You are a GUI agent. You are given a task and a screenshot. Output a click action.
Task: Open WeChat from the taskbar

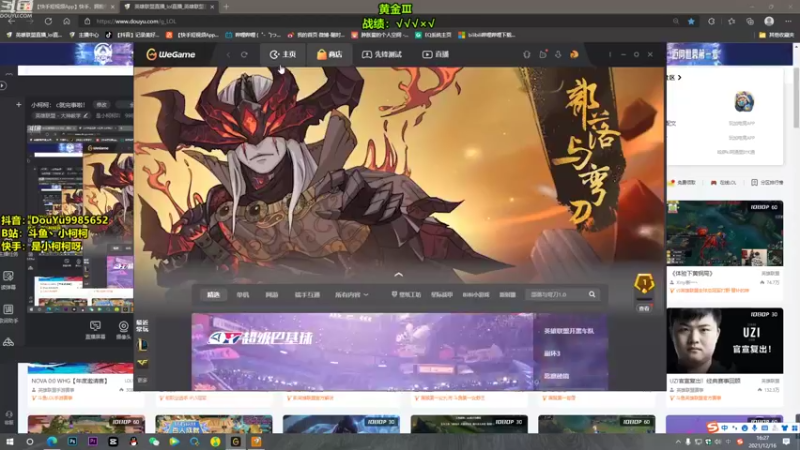[x=154, y=441]
